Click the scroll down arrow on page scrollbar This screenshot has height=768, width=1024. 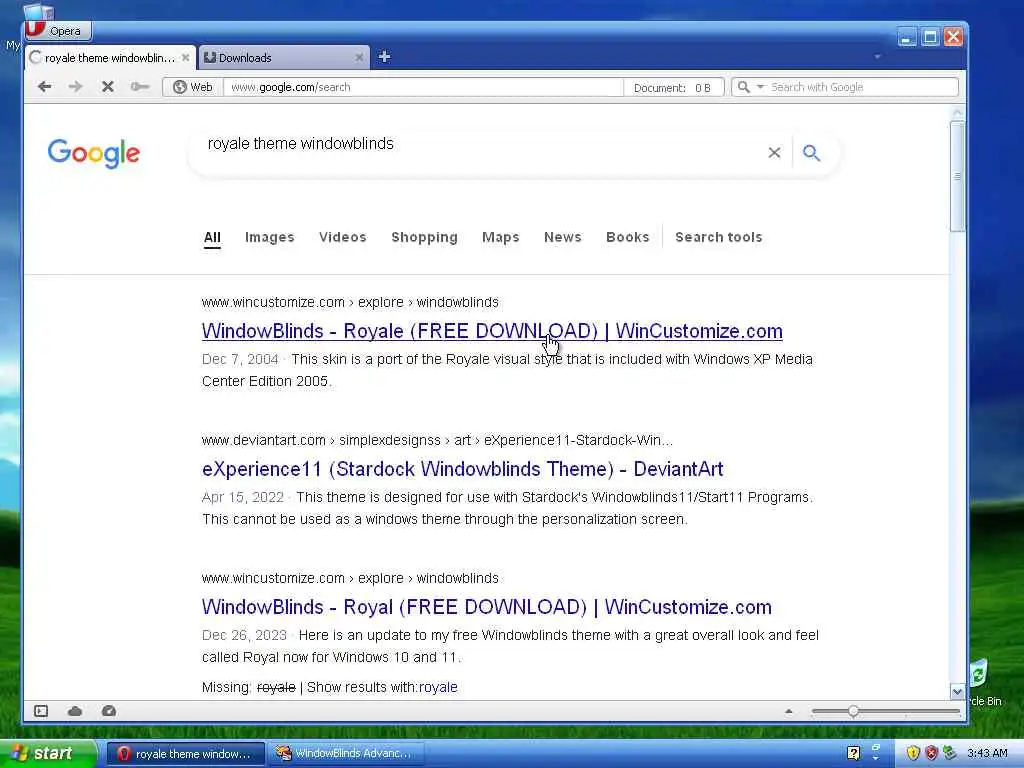tap(957, 691)
